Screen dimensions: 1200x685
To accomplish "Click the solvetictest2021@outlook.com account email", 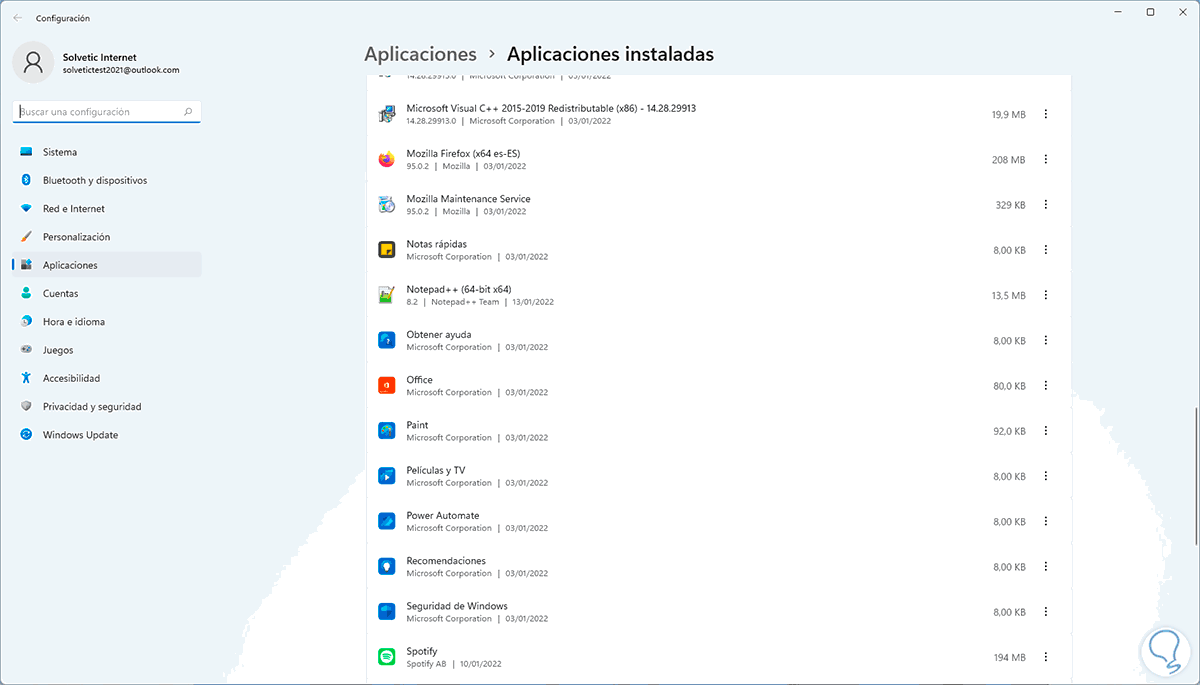I will click(x=121, y=70).
